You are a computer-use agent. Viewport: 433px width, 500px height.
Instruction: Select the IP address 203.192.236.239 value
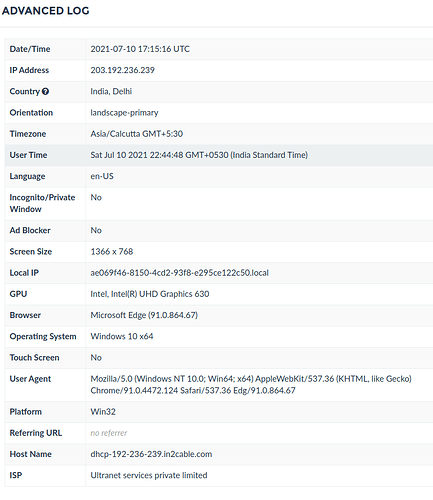(123, 70)
